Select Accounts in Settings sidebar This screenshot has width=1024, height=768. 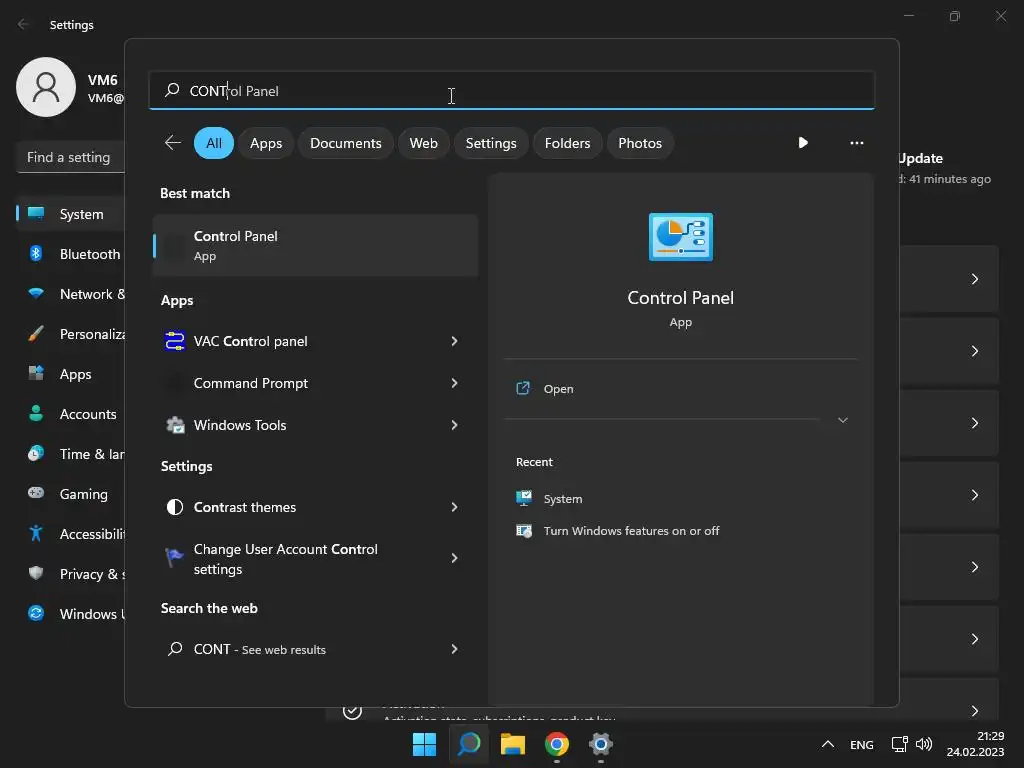[x=71, y=413]
